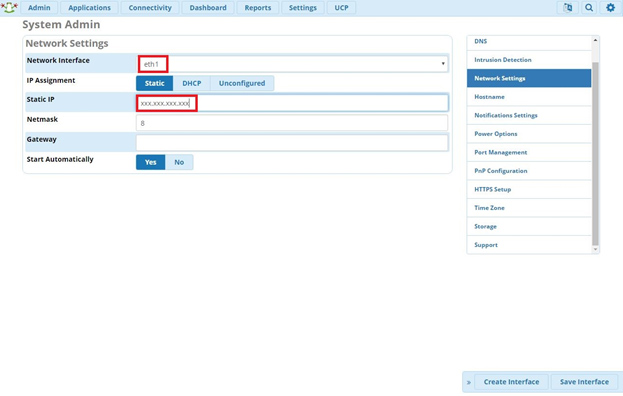The height and width of the screenshot is (396, 623).
Task: Open Support in the side menu
Action: 529,245
